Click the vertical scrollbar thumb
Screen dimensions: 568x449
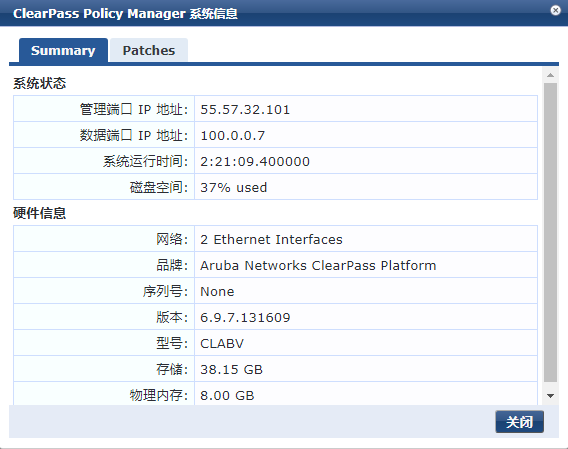coord(550,232)
